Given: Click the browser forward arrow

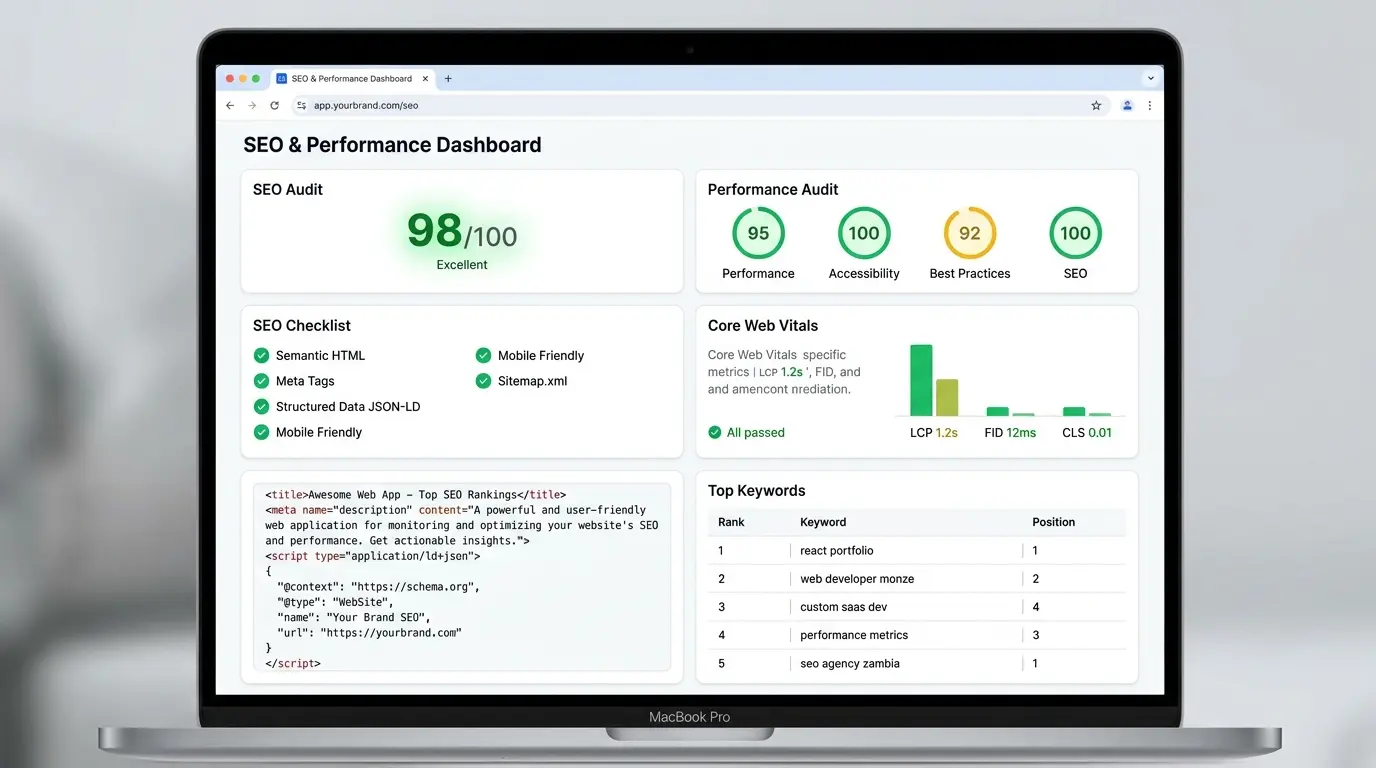Looking at the screenshot, I should click(x=252, y=105).
